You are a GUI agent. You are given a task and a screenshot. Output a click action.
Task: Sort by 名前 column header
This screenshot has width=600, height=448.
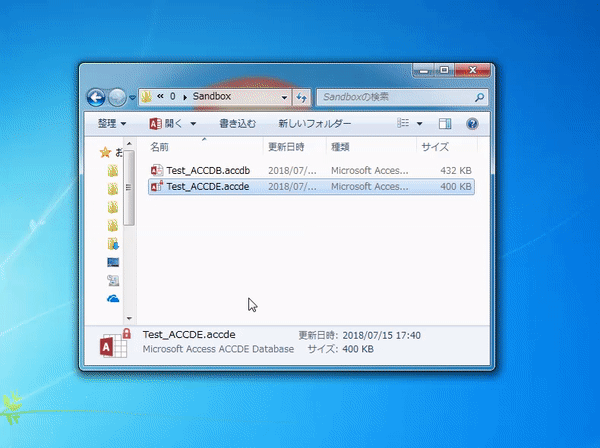(159, 147)
